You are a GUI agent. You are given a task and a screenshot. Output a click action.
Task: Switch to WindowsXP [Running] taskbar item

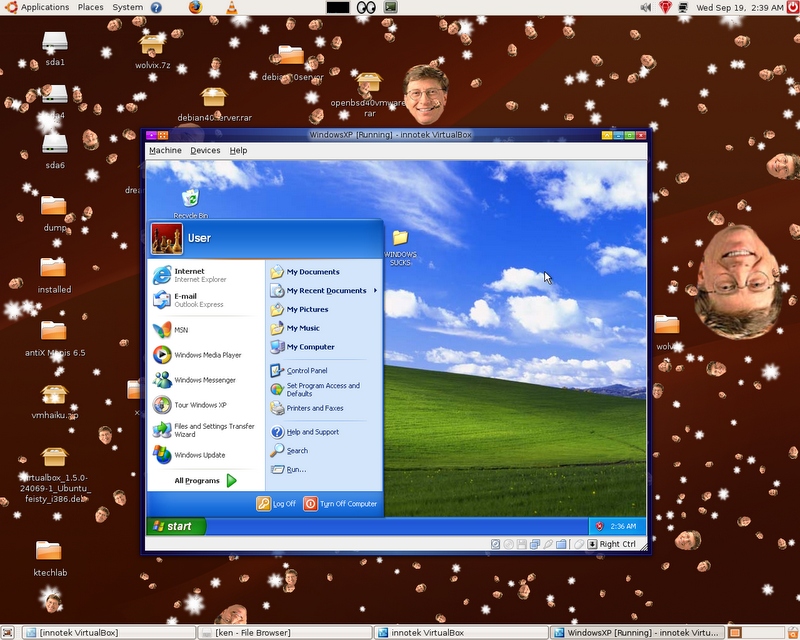tap(638, 633)
